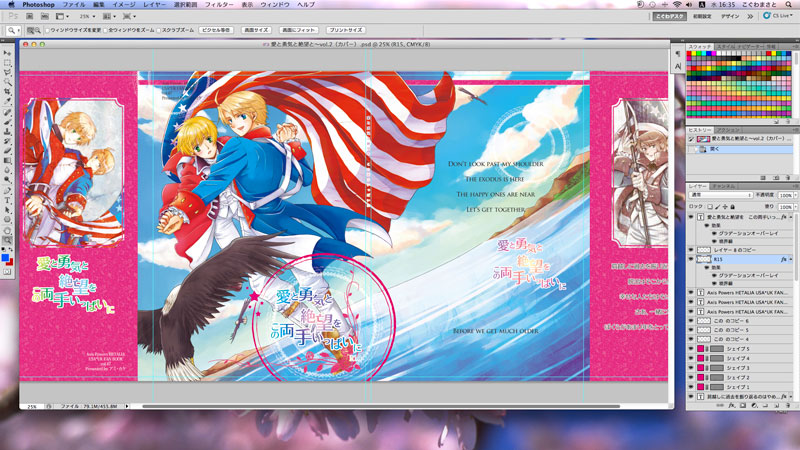Select the Brush tool
Image resolution: width=800 pixels, height=450 pixels.
(x=7, y=122)
